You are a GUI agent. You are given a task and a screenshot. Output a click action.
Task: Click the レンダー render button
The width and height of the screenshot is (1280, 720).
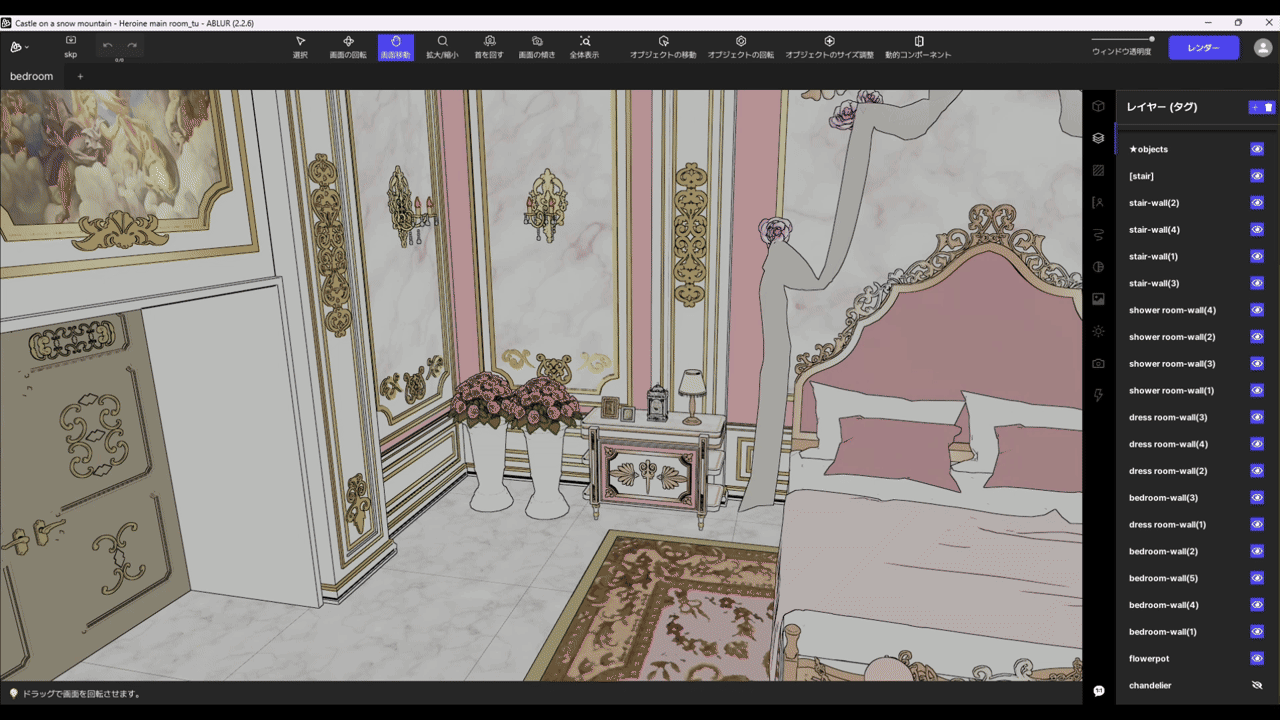(x=1203, y=48)
